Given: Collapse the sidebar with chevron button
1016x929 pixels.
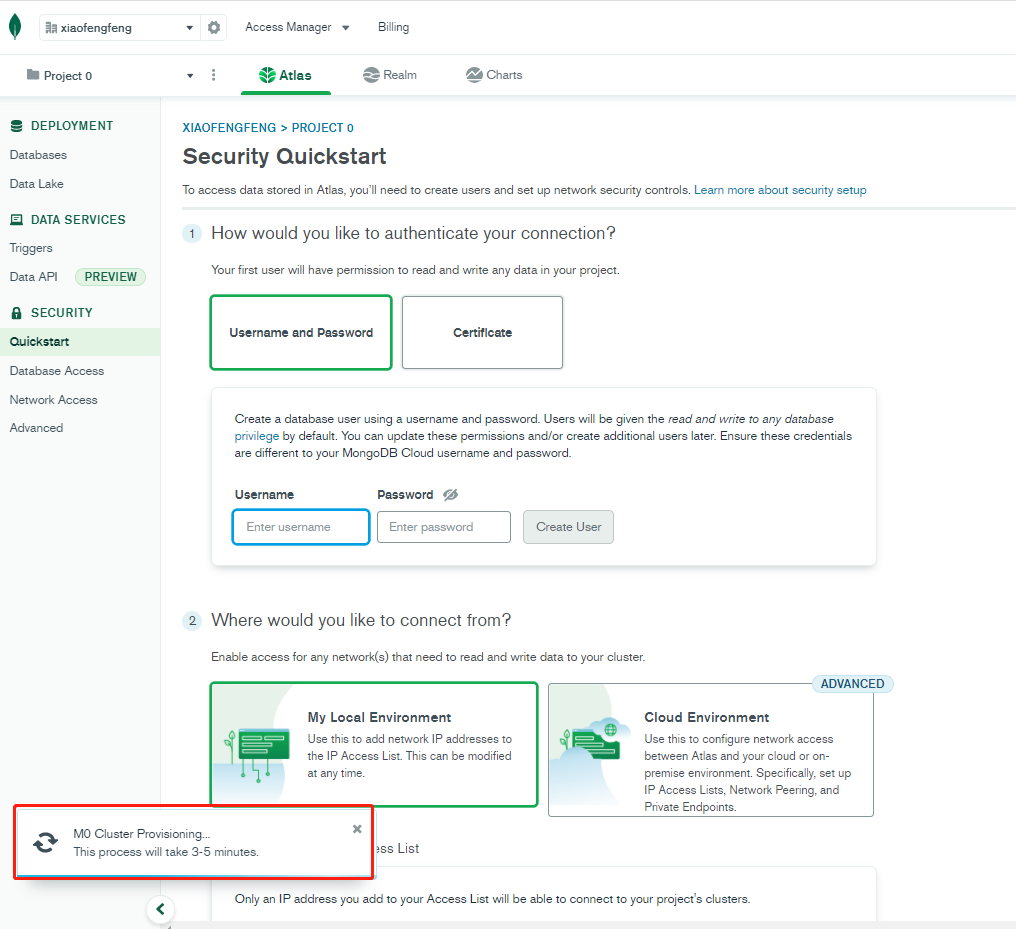Looking at the screenshot, I should tap(160, 909).
